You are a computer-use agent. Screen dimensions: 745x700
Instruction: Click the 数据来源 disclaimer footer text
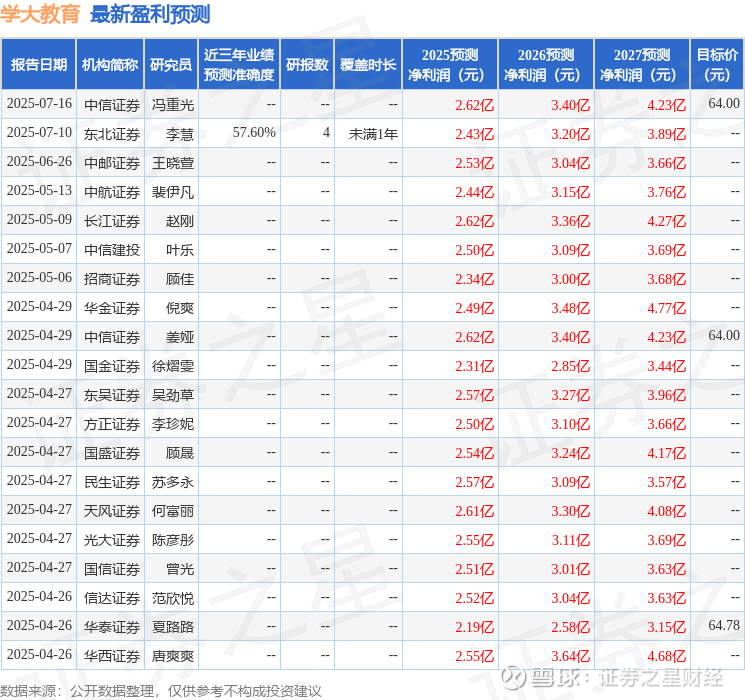point(161,691)
